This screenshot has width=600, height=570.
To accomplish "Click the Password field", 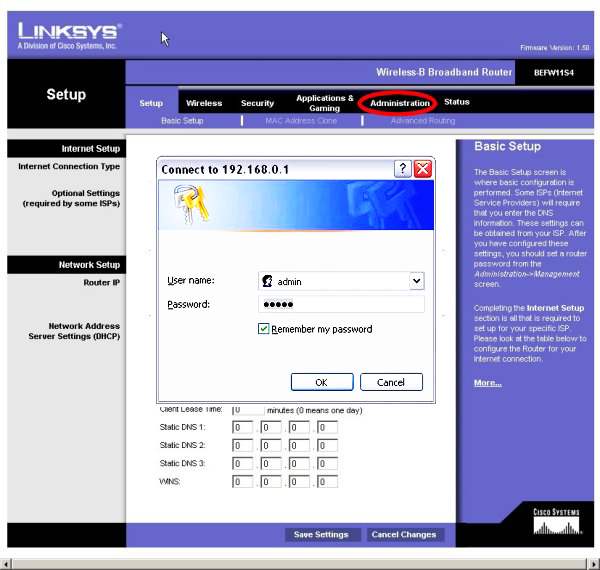I will point(341,305).
